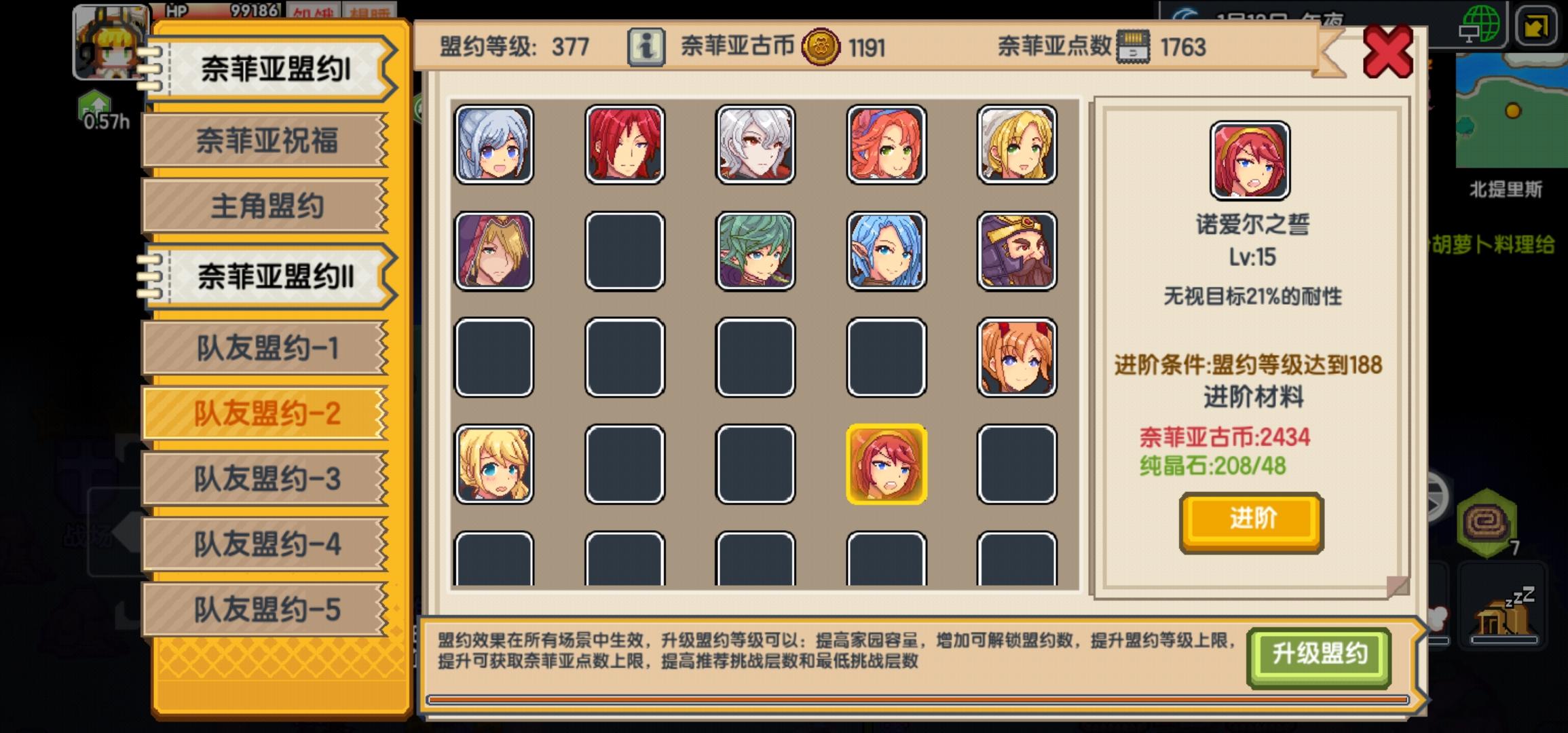1568x733 pixels.
Task: Select the orange-haired horned girl portrait
Action: point(1017,357)
